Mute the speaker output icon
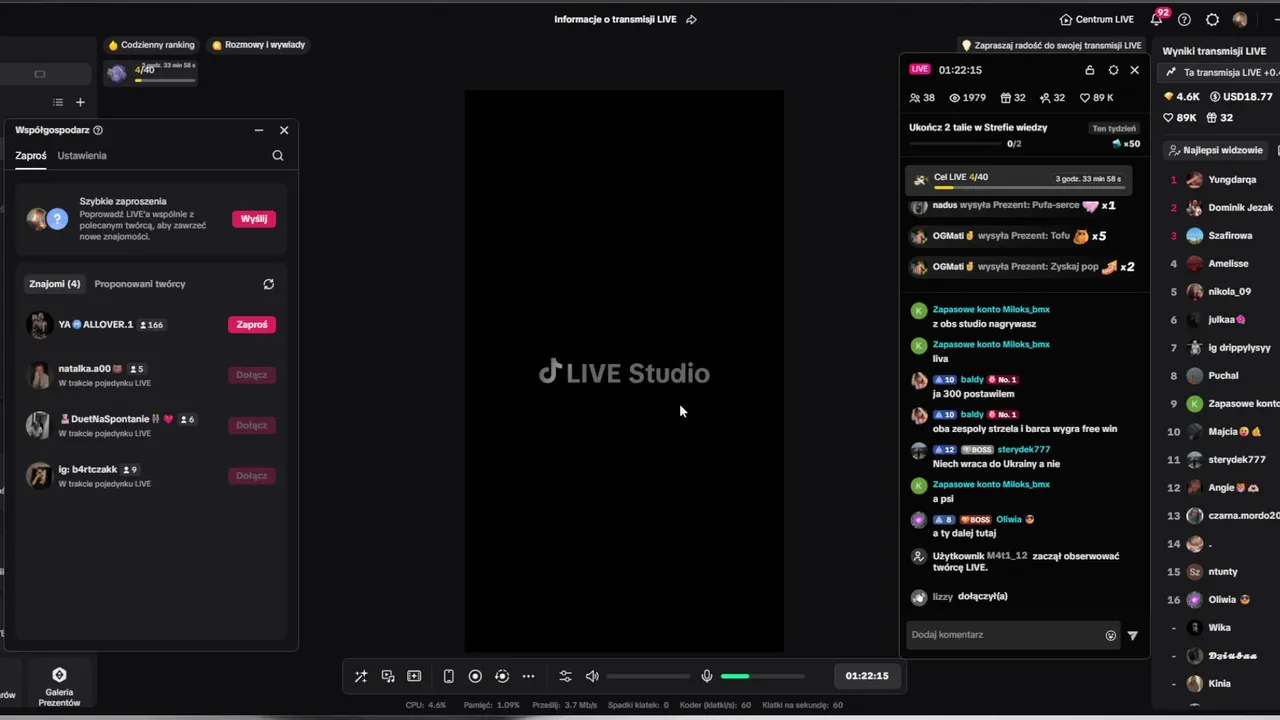Viewport: 1280px width, 720px height. coord(592,676)
